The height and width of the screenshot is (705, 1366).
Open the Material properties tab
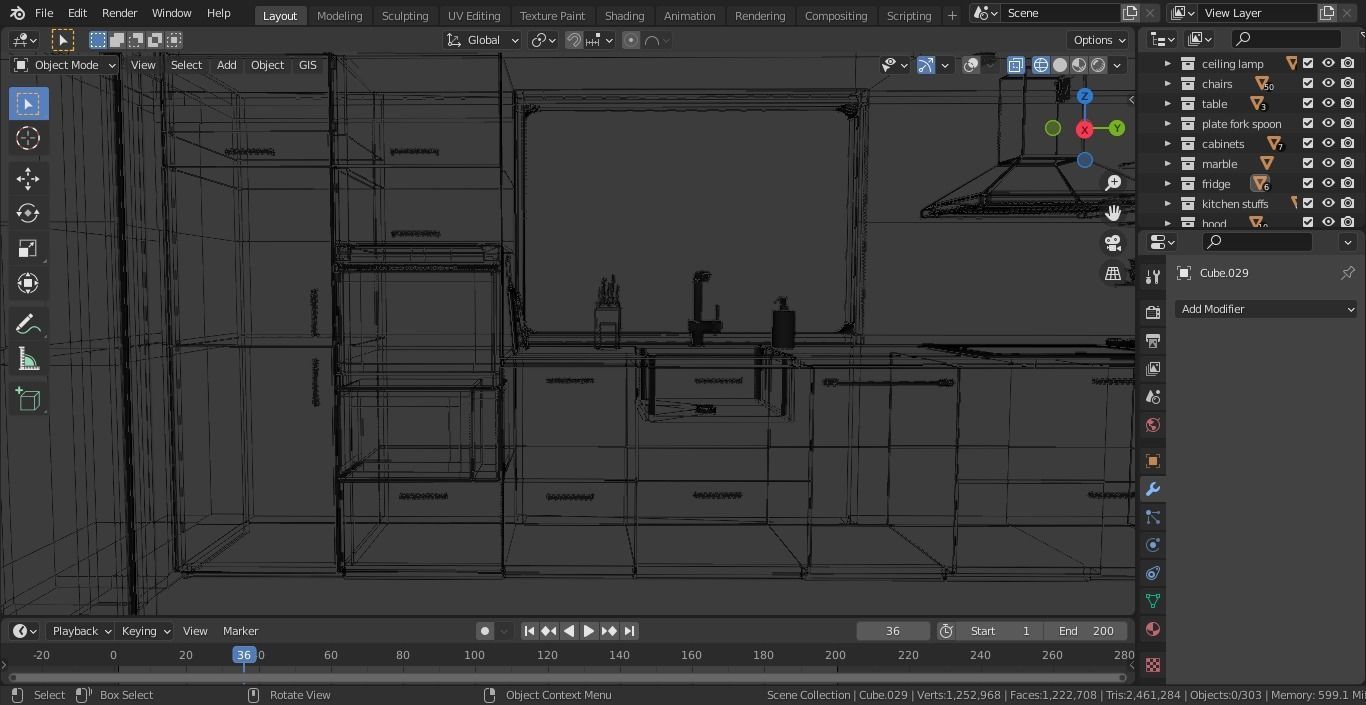coord(1153,629)
